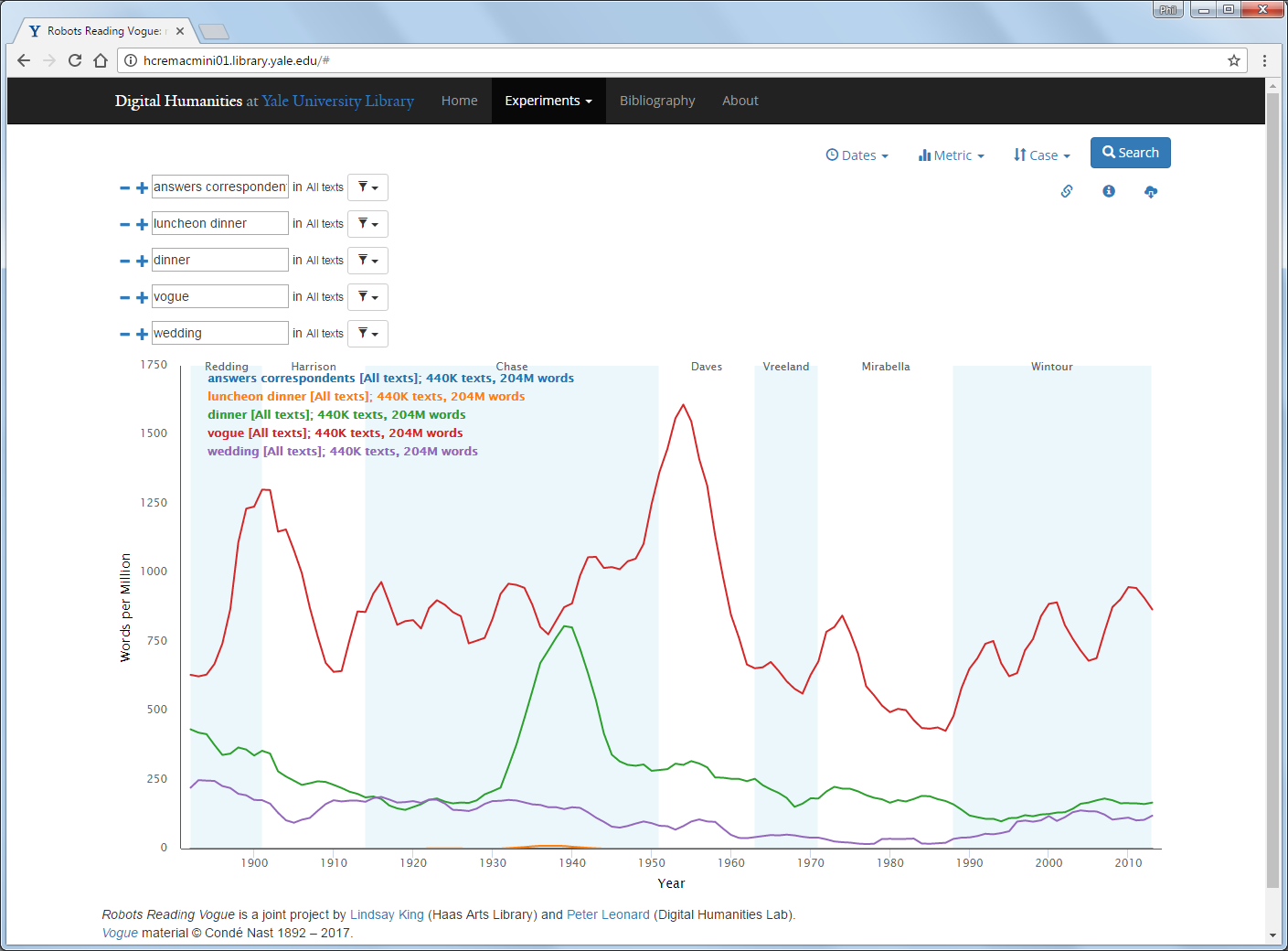Image resolution: width=1288 pixels, height=951 pixels.
Task: Click the green 'dinner [All texts]' legend entry
Action: pos(336,415)
